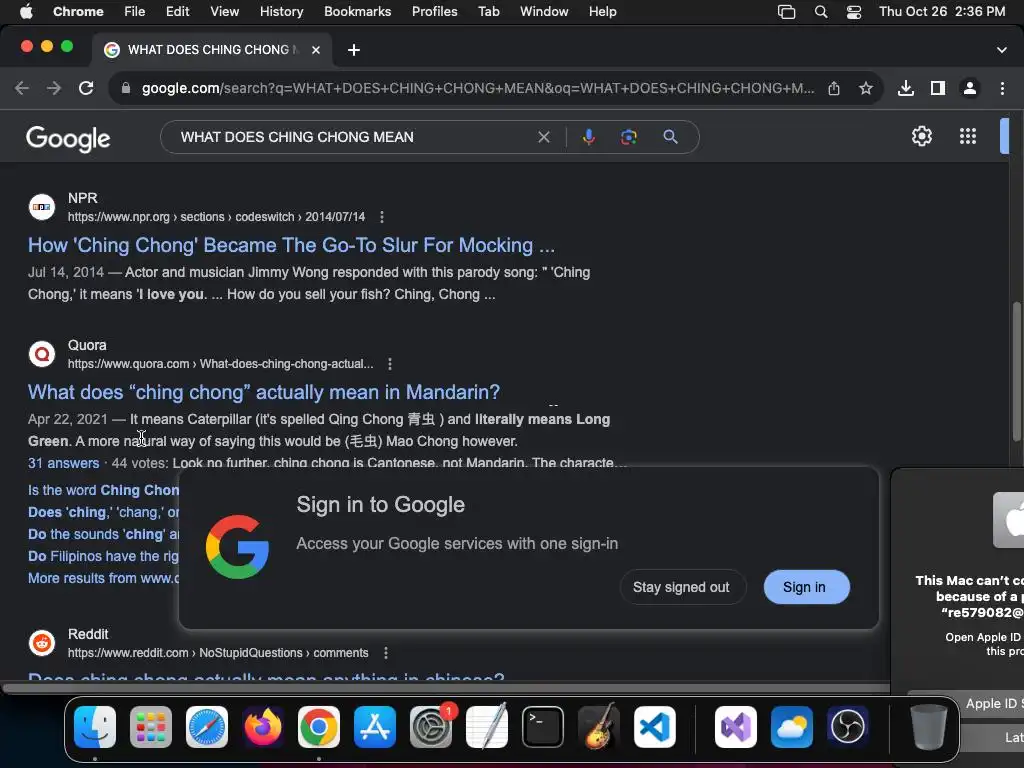Open the File menu

[x=135, y=12]
